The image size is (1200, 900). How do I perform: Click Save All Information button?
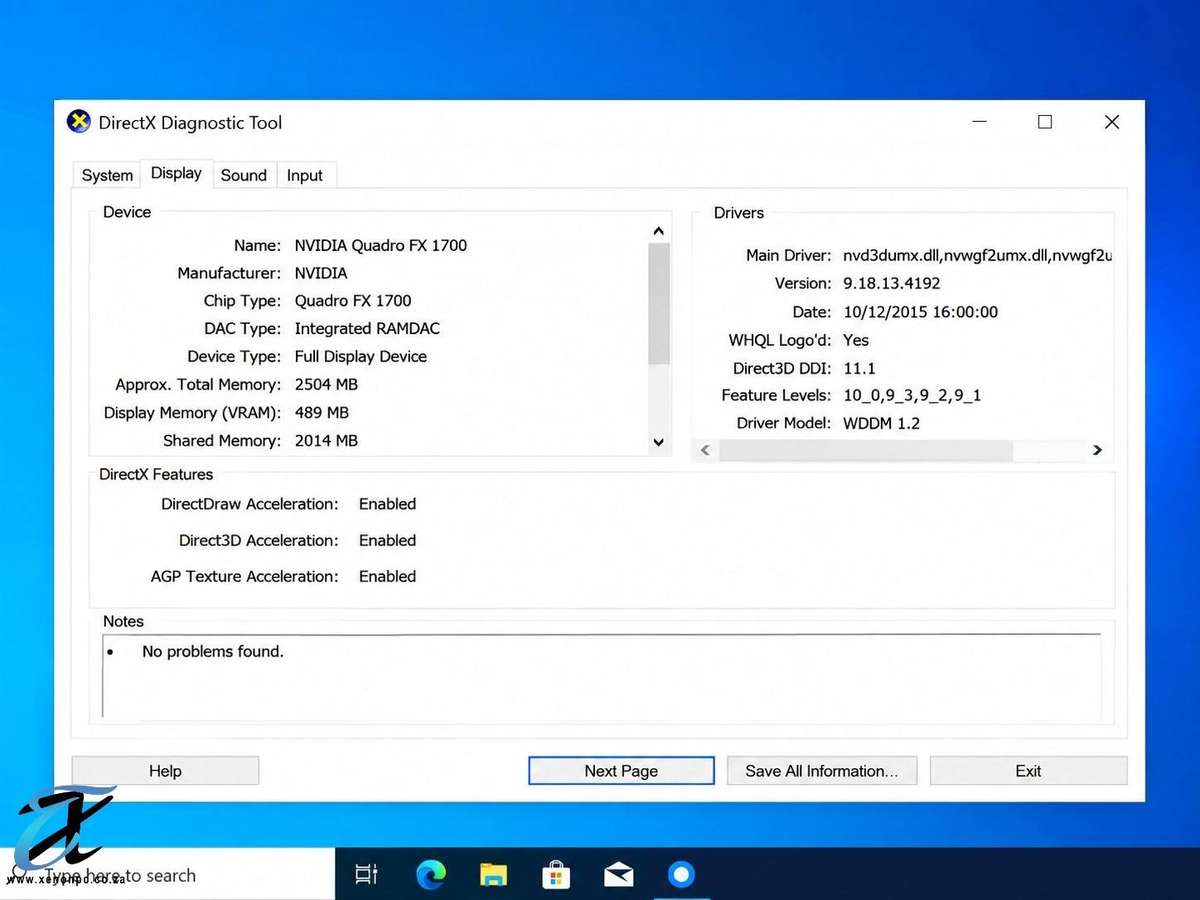click(x=822, y=771)
